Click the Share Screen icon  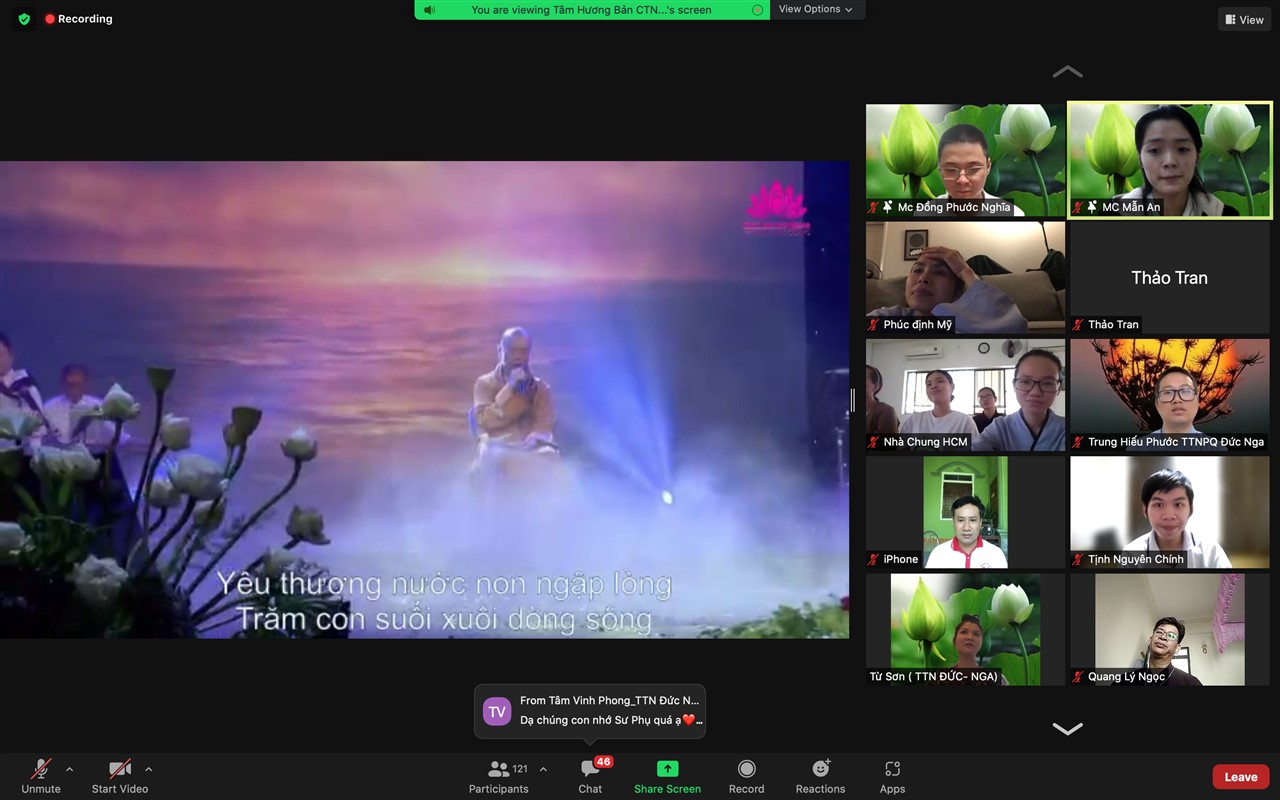[667, 769]
